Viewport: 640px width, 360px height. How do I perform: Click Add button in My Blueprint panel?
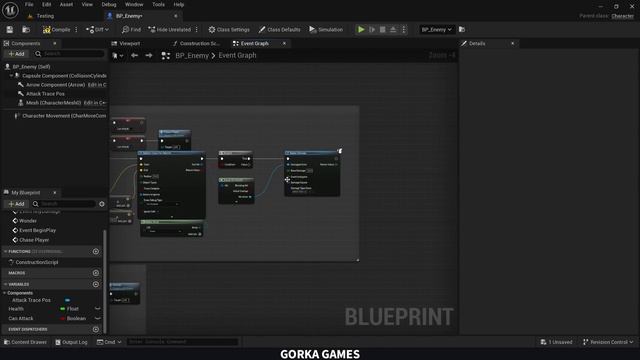pos(16,204)
